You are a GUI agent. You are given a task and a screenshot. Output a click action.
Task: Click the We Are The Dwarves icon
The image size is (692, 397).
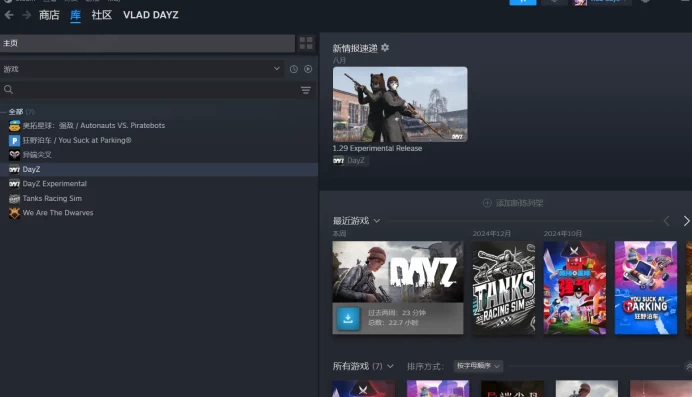15,213
